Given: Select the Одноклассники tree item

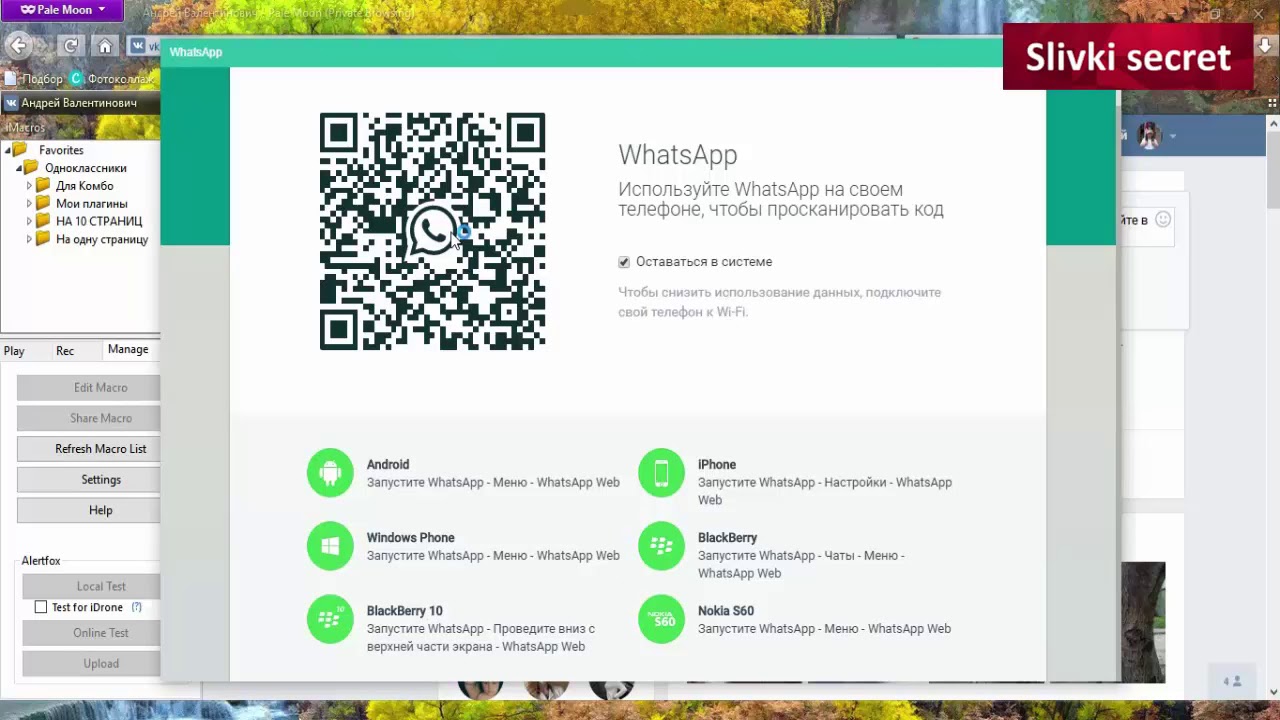Looking at the screenshot, I should click(x=86, y=168).
